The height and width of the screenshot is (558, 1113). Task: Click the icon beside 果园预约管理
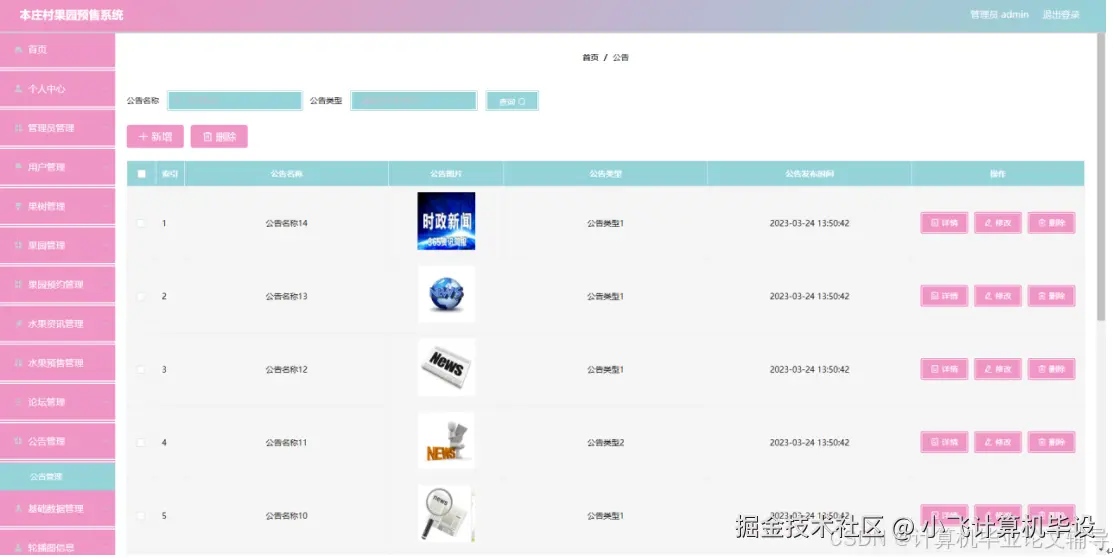click(18, 284)
